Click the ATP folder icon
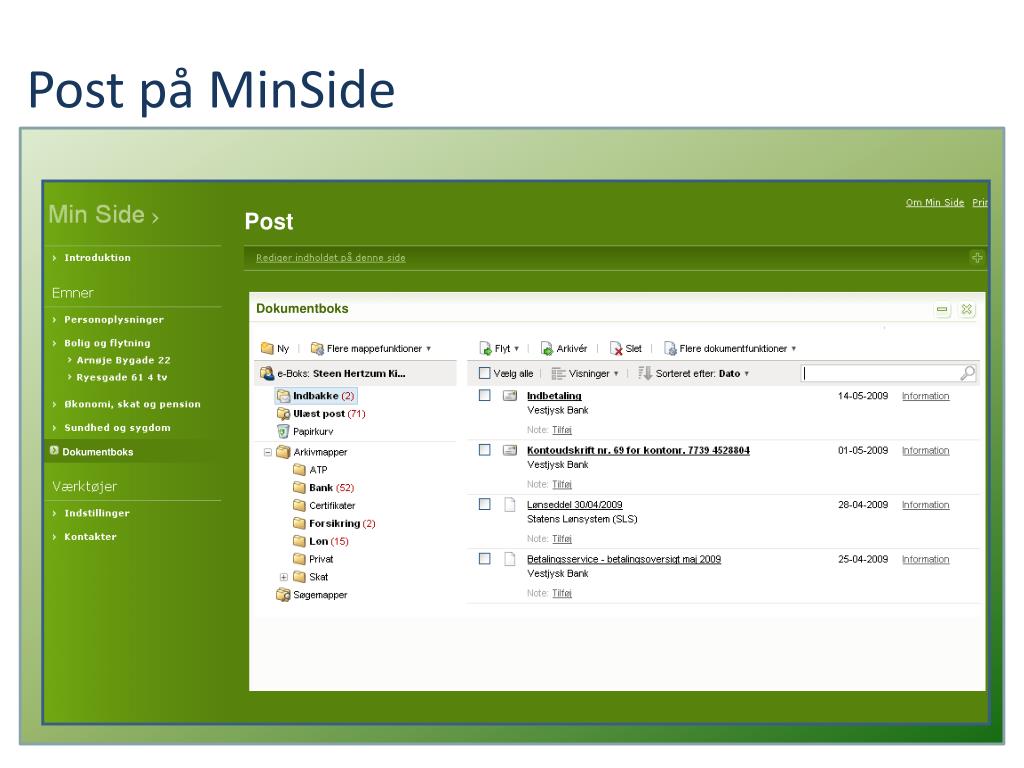The image size is (1024, 768). click(300, 470)
